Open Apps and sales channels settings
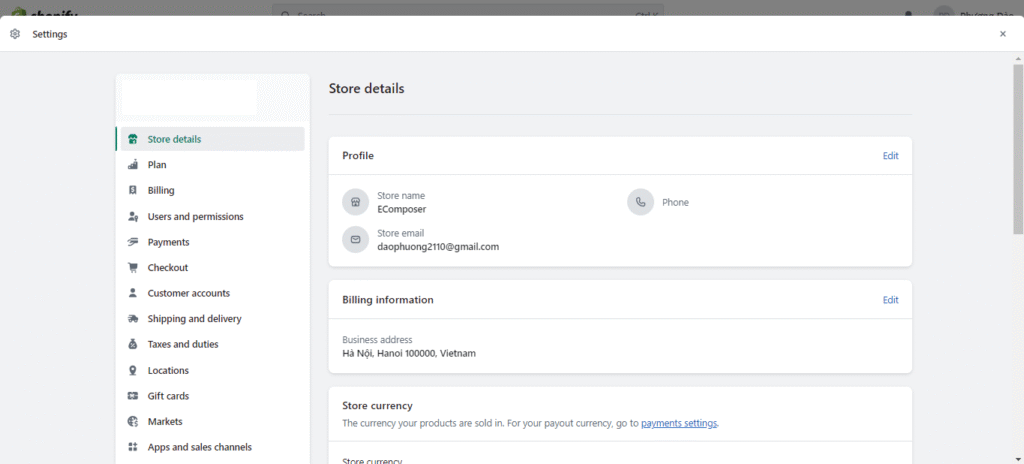 [199, 447]
